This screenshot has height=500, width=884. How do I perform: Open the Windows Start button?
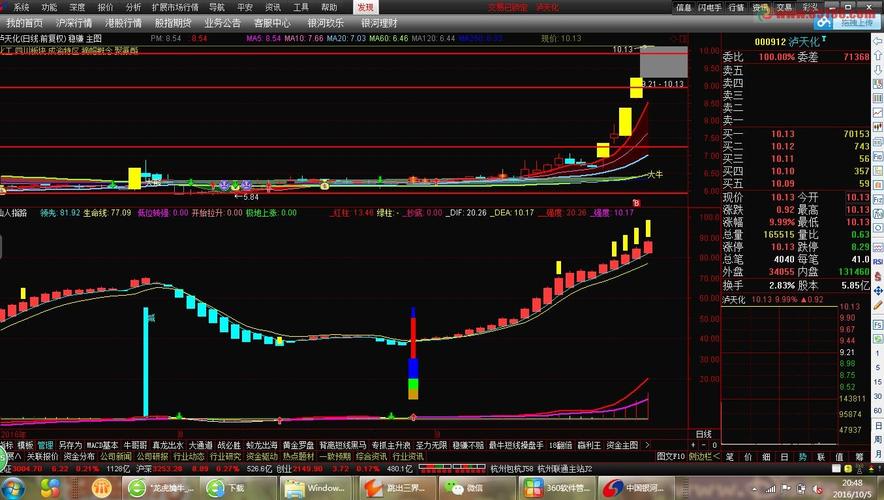pos(13,488)
